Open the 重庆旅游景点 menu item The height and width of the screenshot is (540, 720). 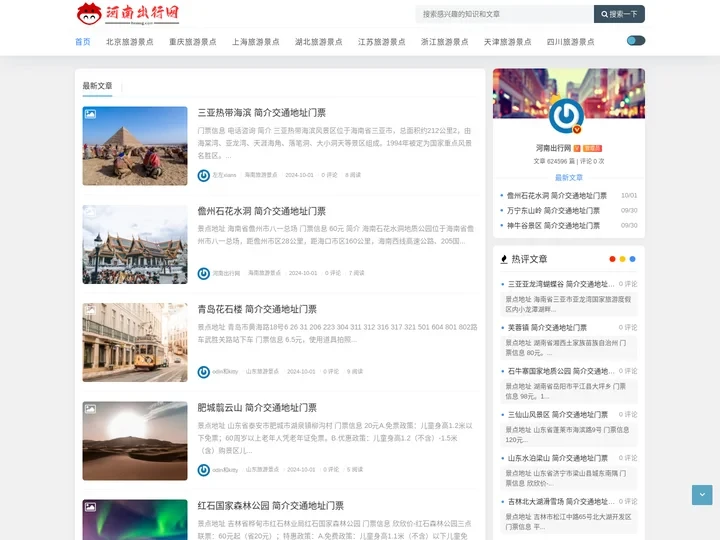coord(192,42)
